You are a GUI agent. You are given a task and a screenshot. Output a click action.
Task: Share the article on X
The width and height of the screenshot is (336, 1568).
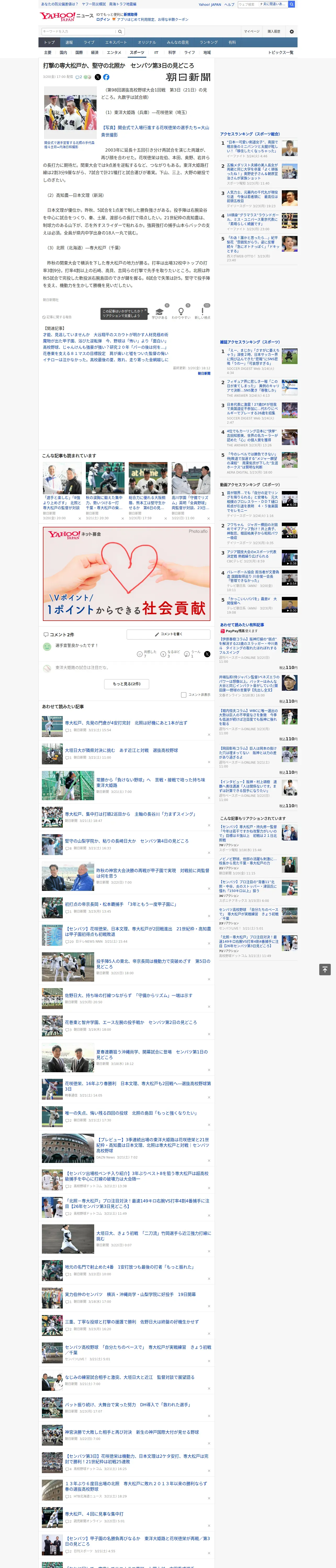[98, 77]
